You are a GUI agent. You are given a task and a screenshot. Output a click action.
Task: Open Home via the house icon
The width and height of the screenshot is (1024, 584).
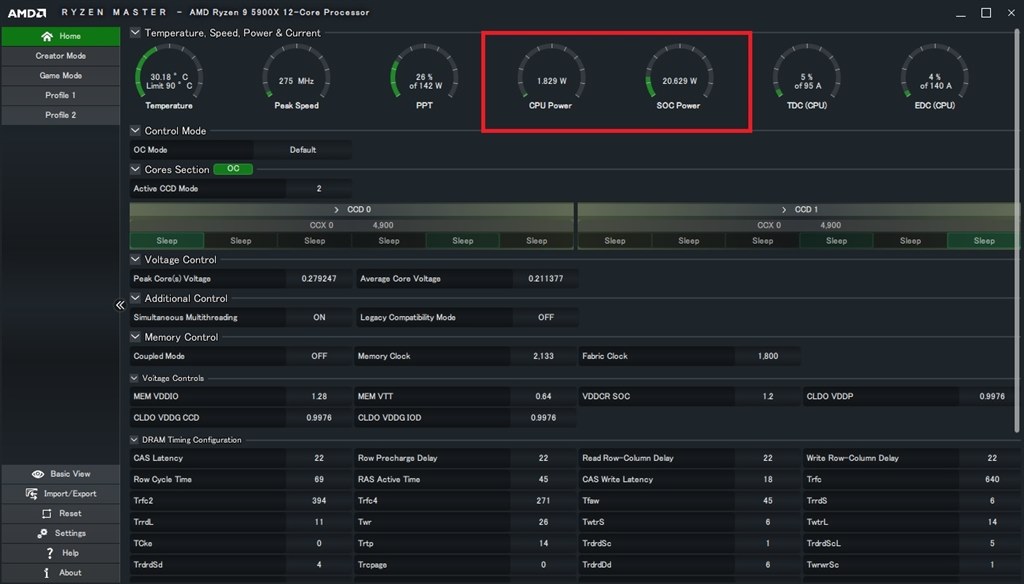[x=46, y=37]
